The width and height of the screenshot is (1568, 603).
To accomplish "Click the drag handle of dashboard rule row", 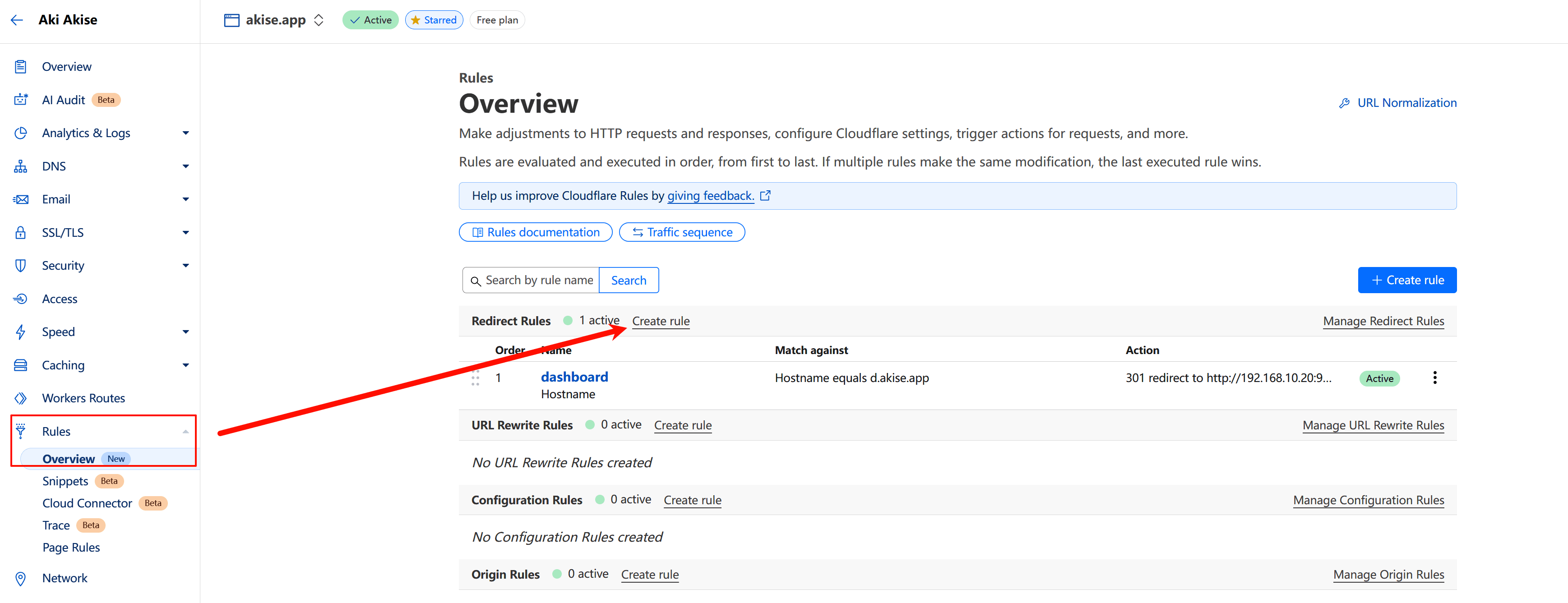I will [476, 378].
